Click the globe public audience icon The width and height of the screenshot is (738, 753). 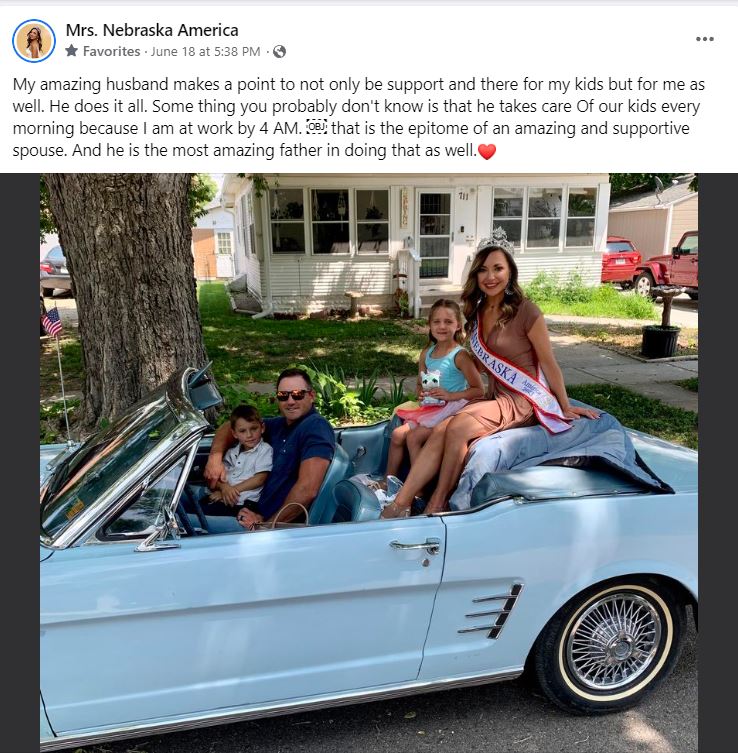click(279, 51)
